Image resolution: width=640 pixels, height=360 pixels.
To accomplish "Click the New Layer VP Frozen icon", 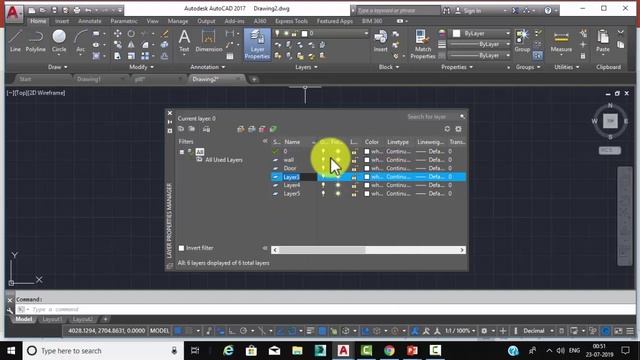I will 252,129.
